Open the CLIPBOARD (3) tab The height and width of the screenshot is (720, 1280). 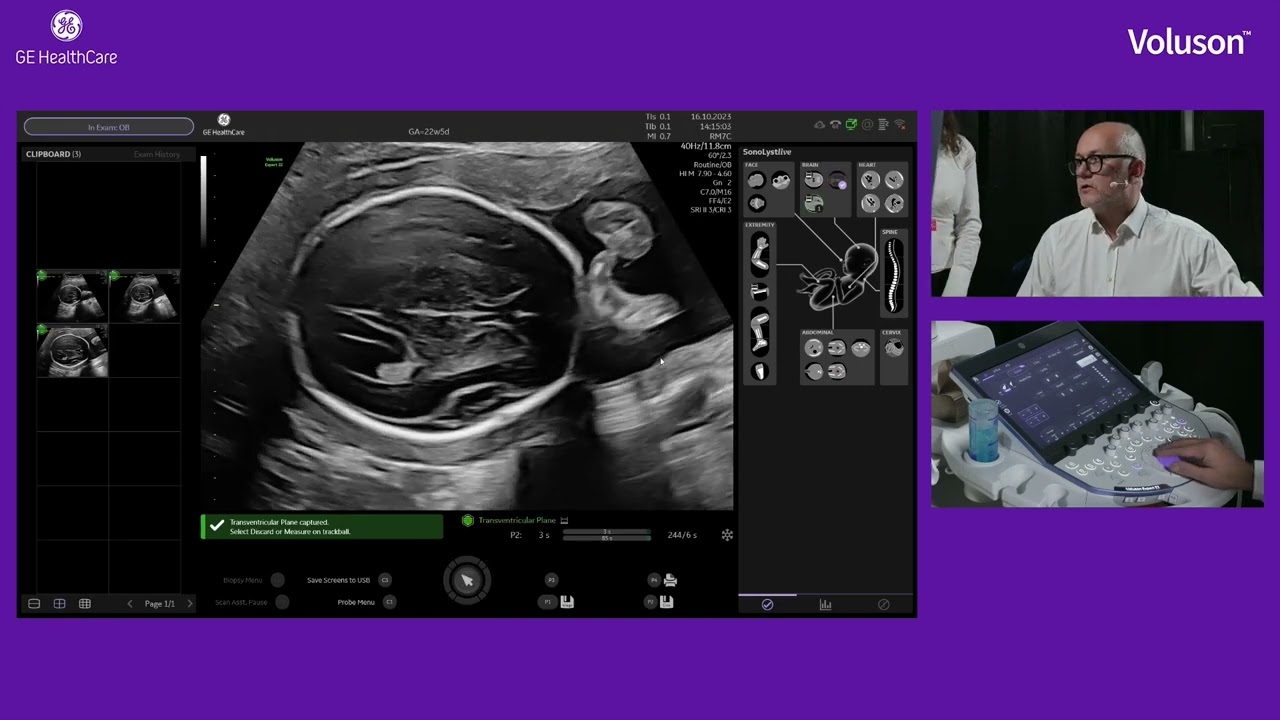53,154
